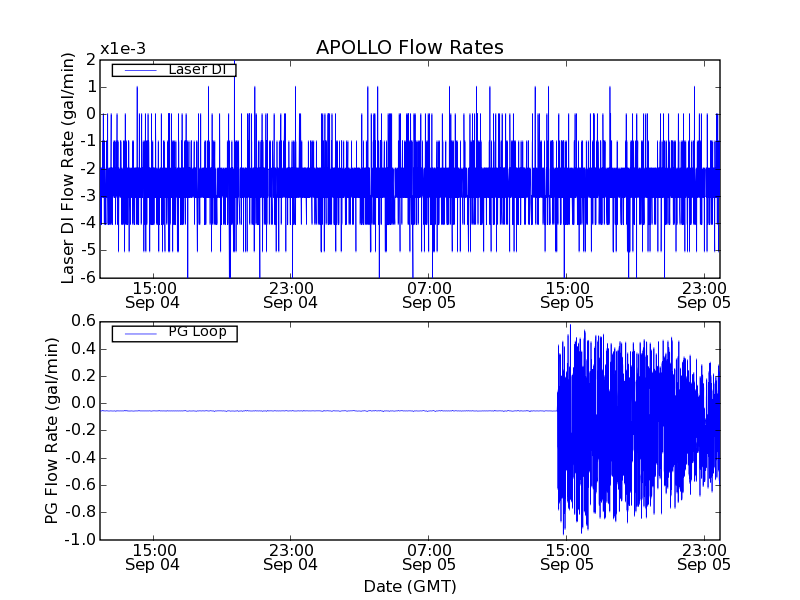800x600 pixels.
Task: Click the blue line sample in Laser DI legend
Action: click(x=138, y=70)
